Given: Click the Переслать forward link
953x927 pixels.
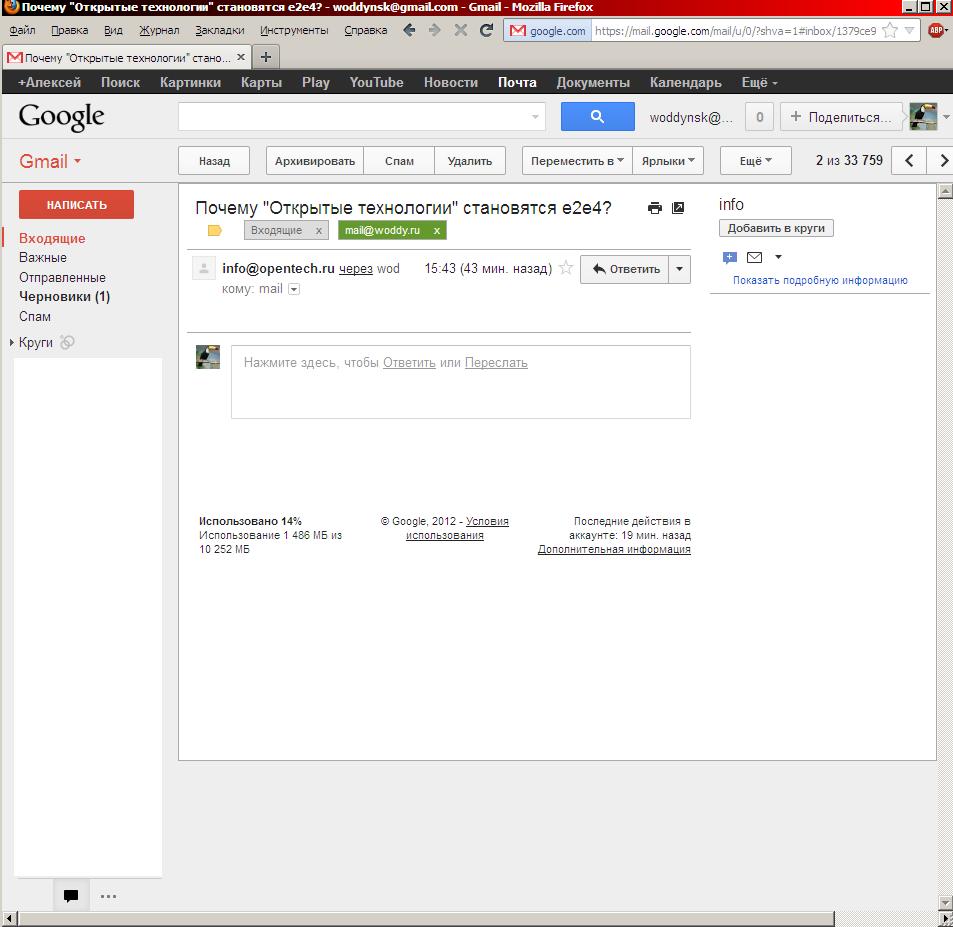Looking at the screenshot, I should 496,362.
